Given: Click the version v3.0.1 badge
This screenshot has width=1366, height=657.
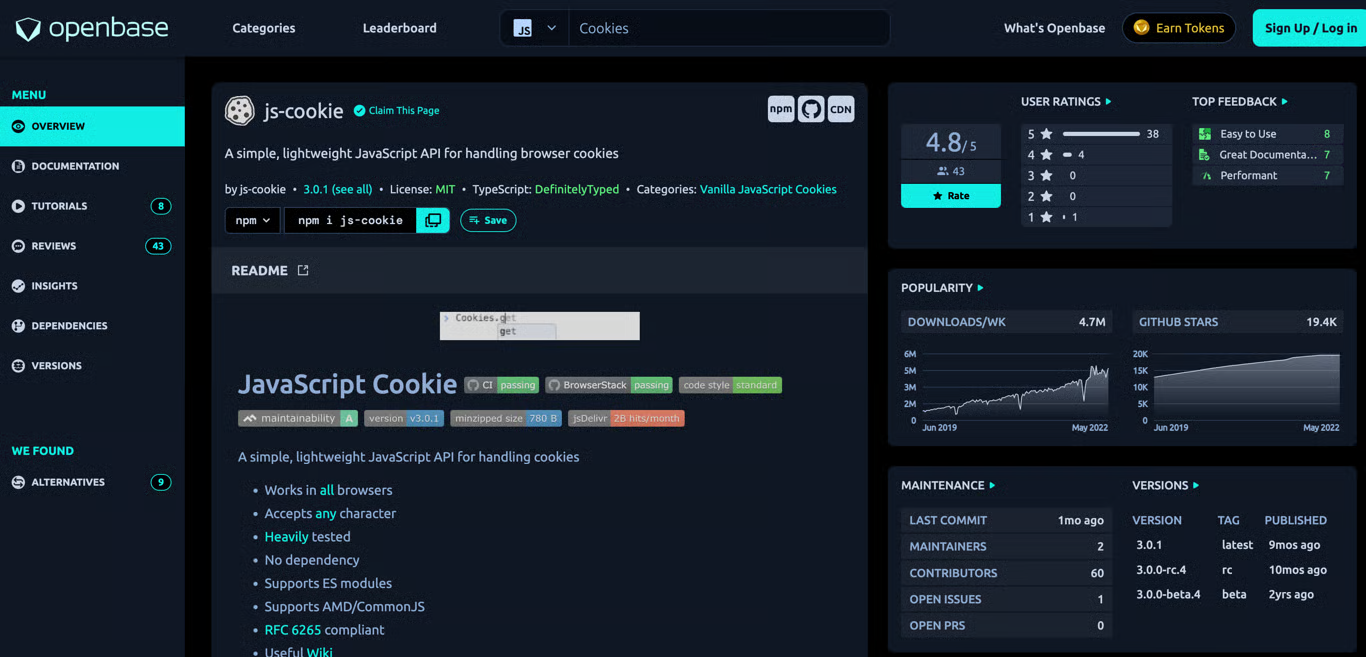Looking at the screenshot, I should pos(404,418).
